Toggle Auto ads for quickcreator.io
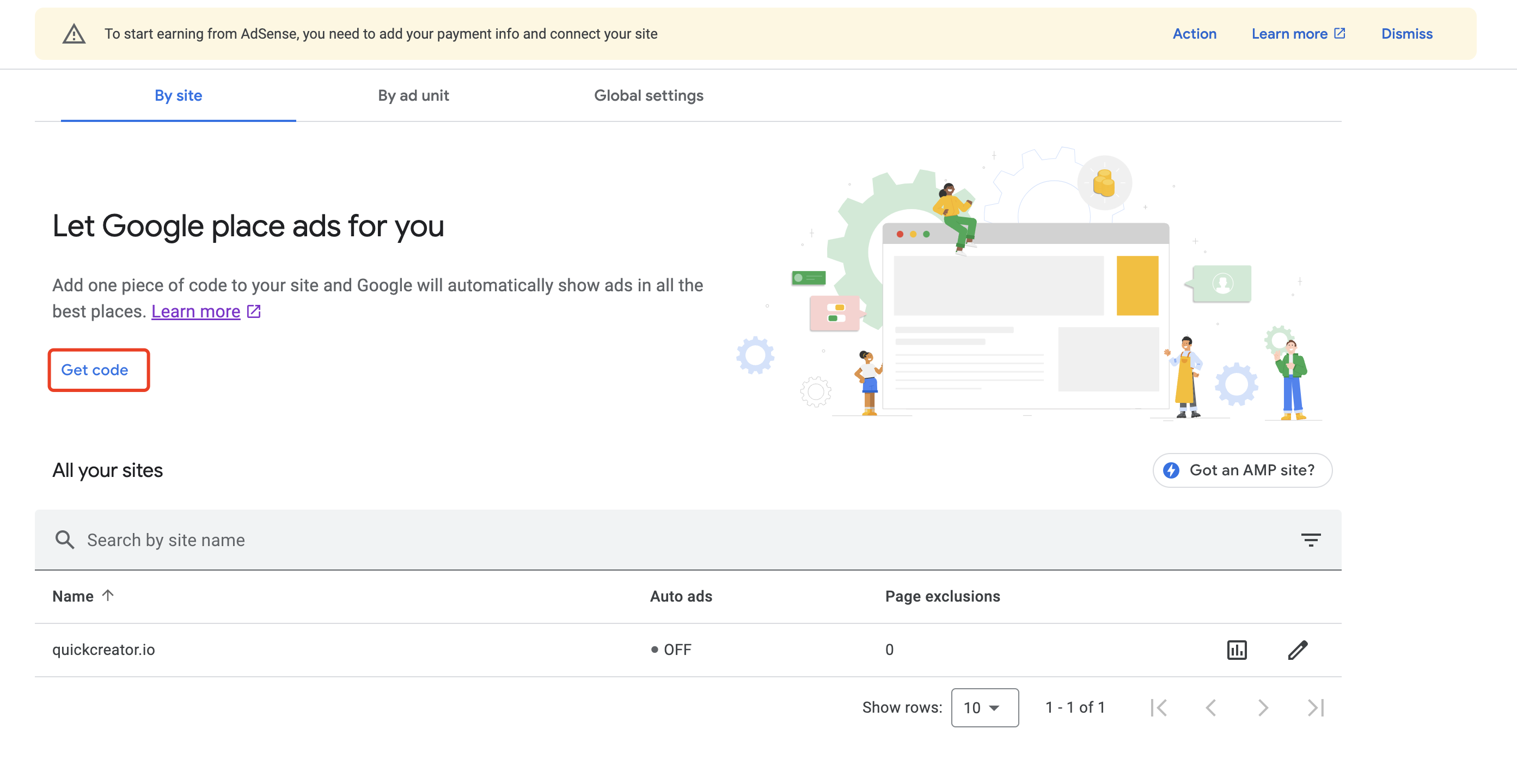The height and width of the screenshot is (784, 1517). 673,649
